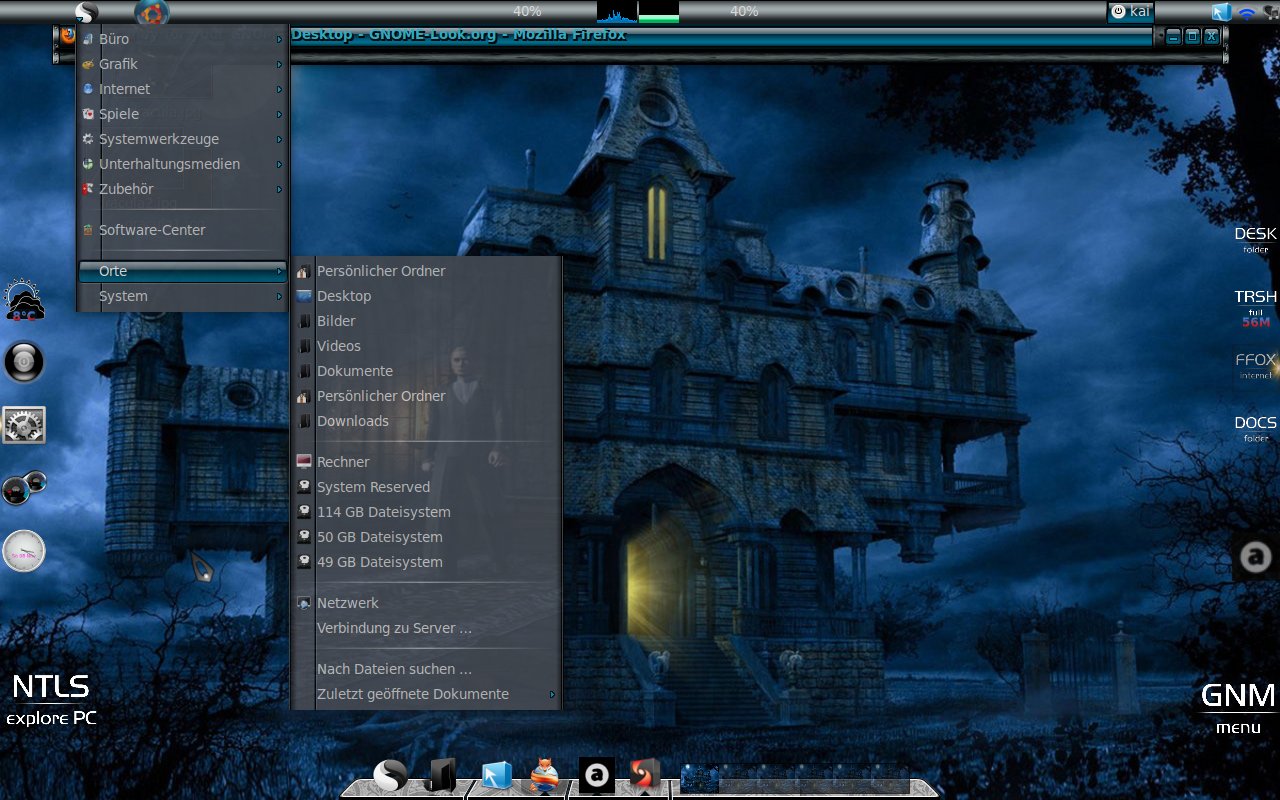Click the round 'a' icon on the right edge
Screen dimensions: 1280x800
(x=1255, y=556)
